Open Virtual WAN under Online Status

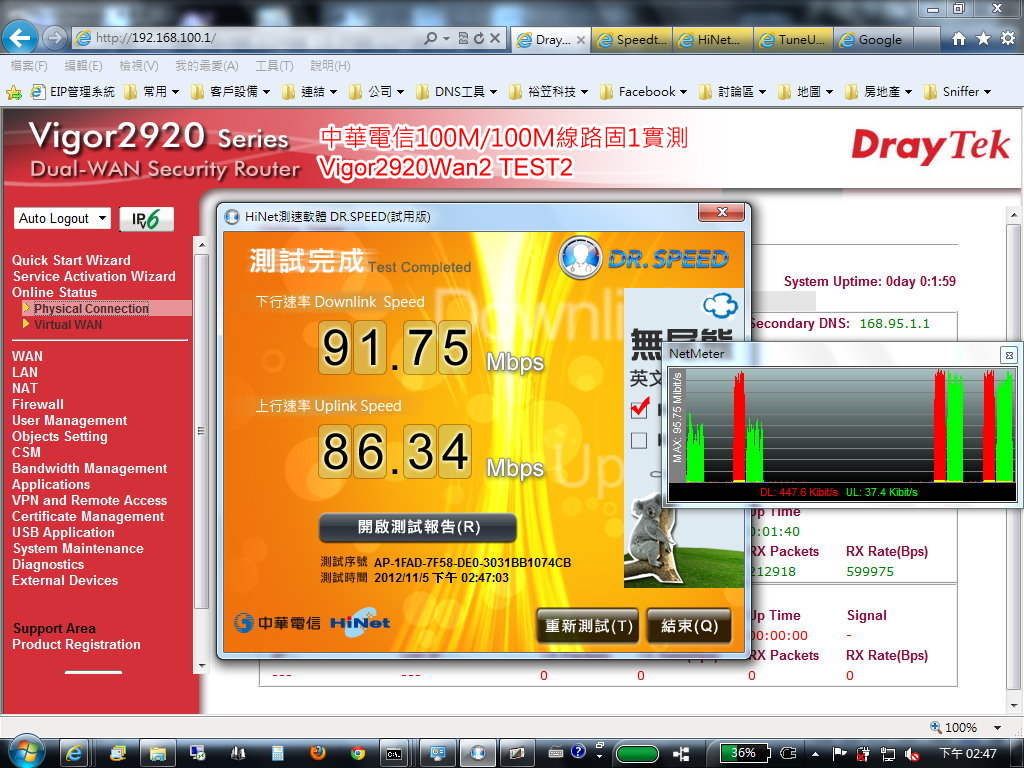click(x=68, y=325)
